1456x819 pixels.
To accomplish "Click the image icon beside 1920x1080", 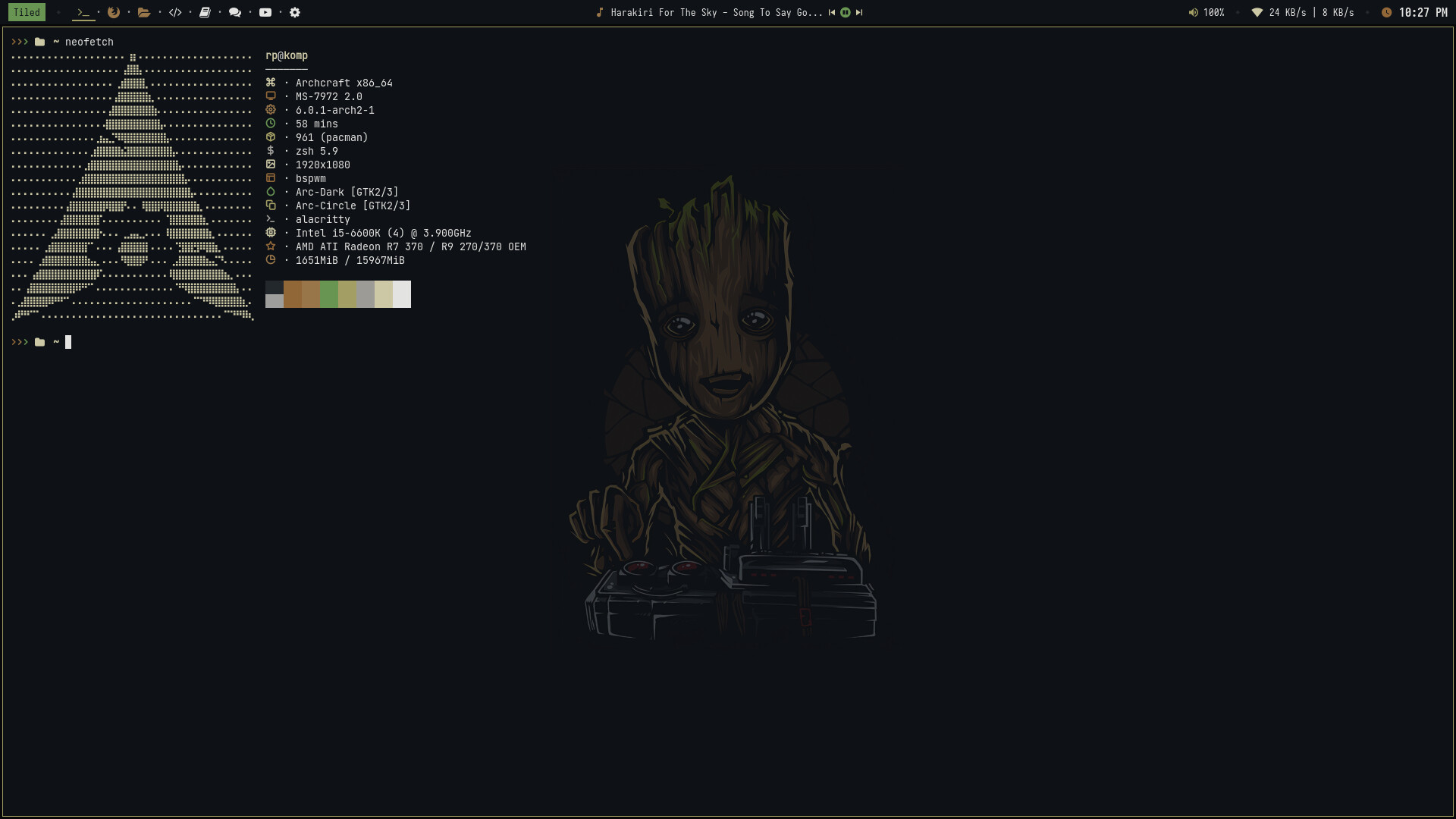I will [271, 165].
